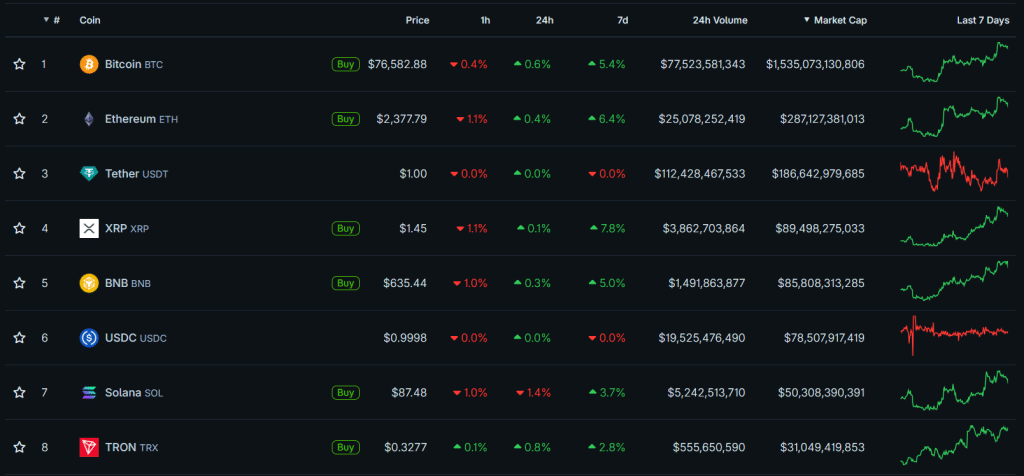Favorite Ethereum with its star icon
This screenshot has width=1024, height=476.
pos(20,119)
